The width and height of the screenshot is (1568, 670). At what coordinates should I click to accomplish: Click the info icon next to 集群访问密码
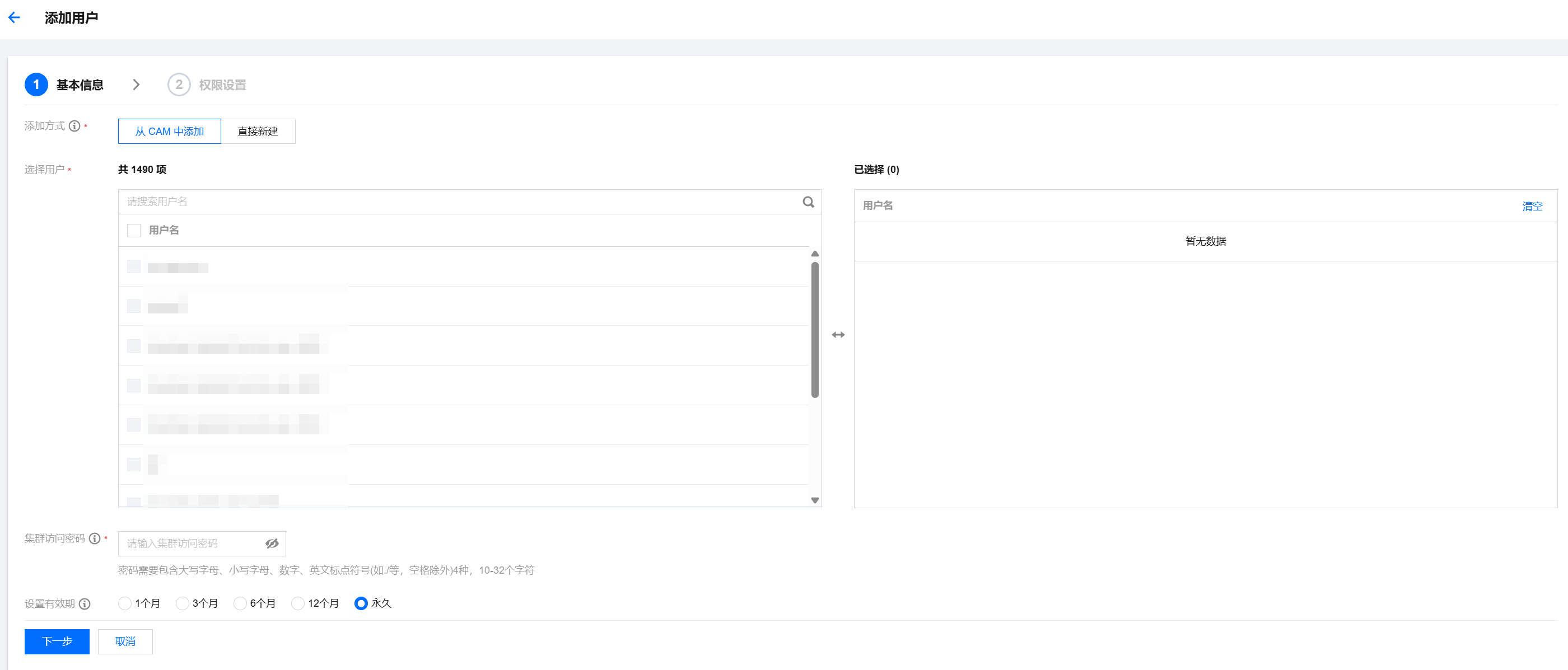pyautogui.click(x=94, y=538)
